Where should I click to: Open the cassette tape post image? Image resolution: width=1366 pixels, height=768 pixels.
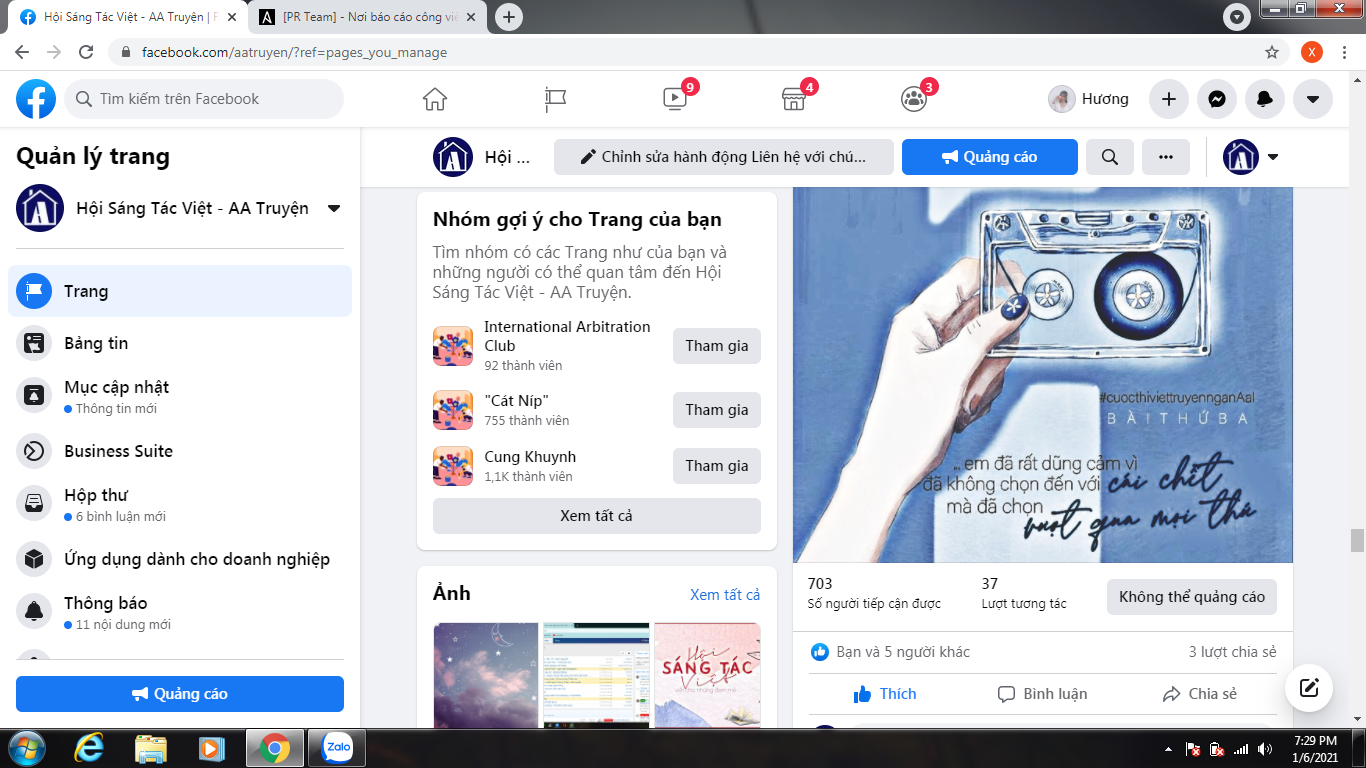point(1043,375)
